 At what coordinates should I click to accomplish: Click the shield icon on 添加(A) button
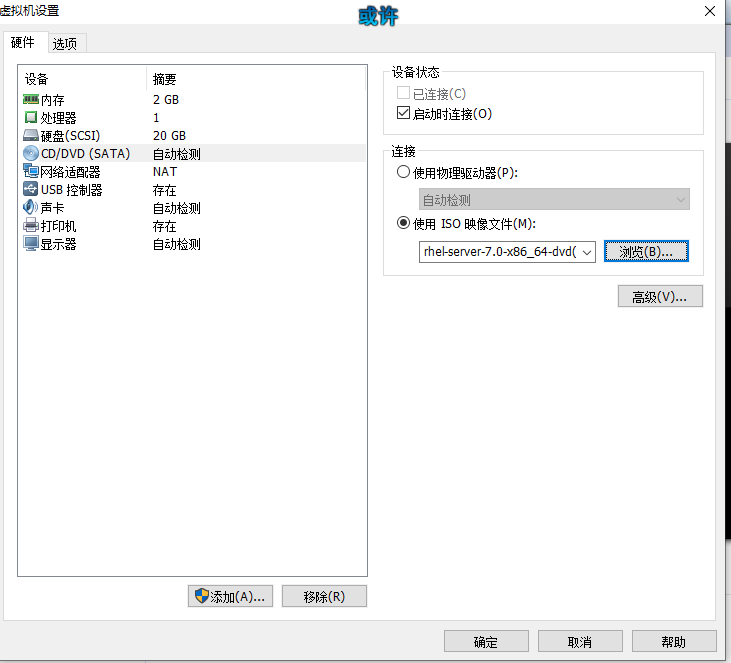(x=201, y=595)
